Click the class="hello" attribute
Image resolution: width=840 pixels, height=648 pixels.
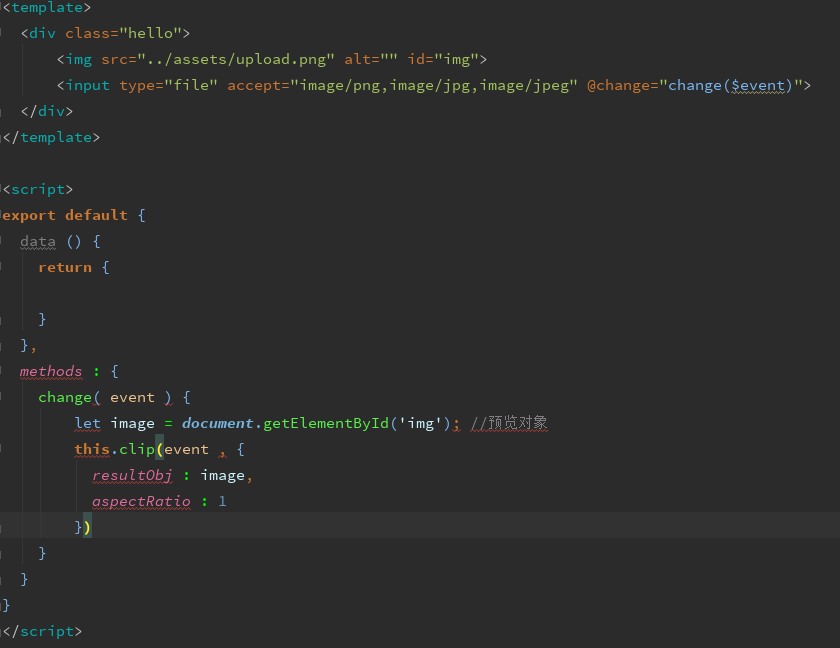[x=123, y=33]
